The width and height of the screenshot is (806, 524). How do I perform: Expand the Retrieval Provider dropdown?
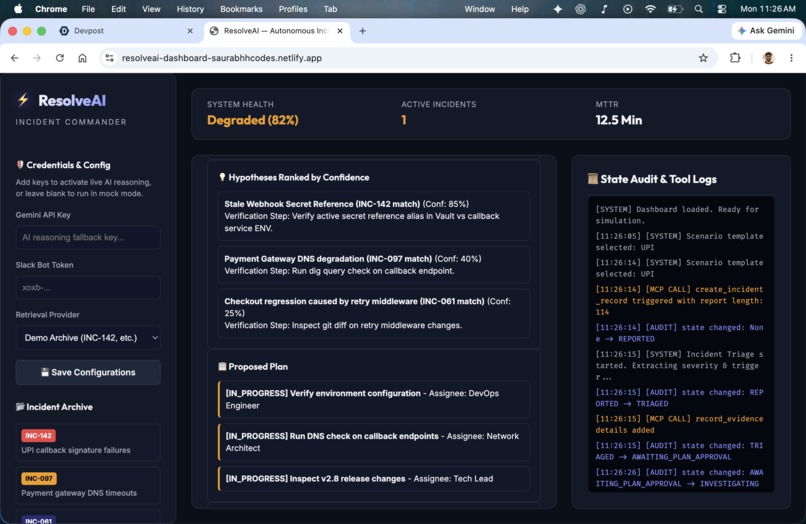tap(88, 338)
